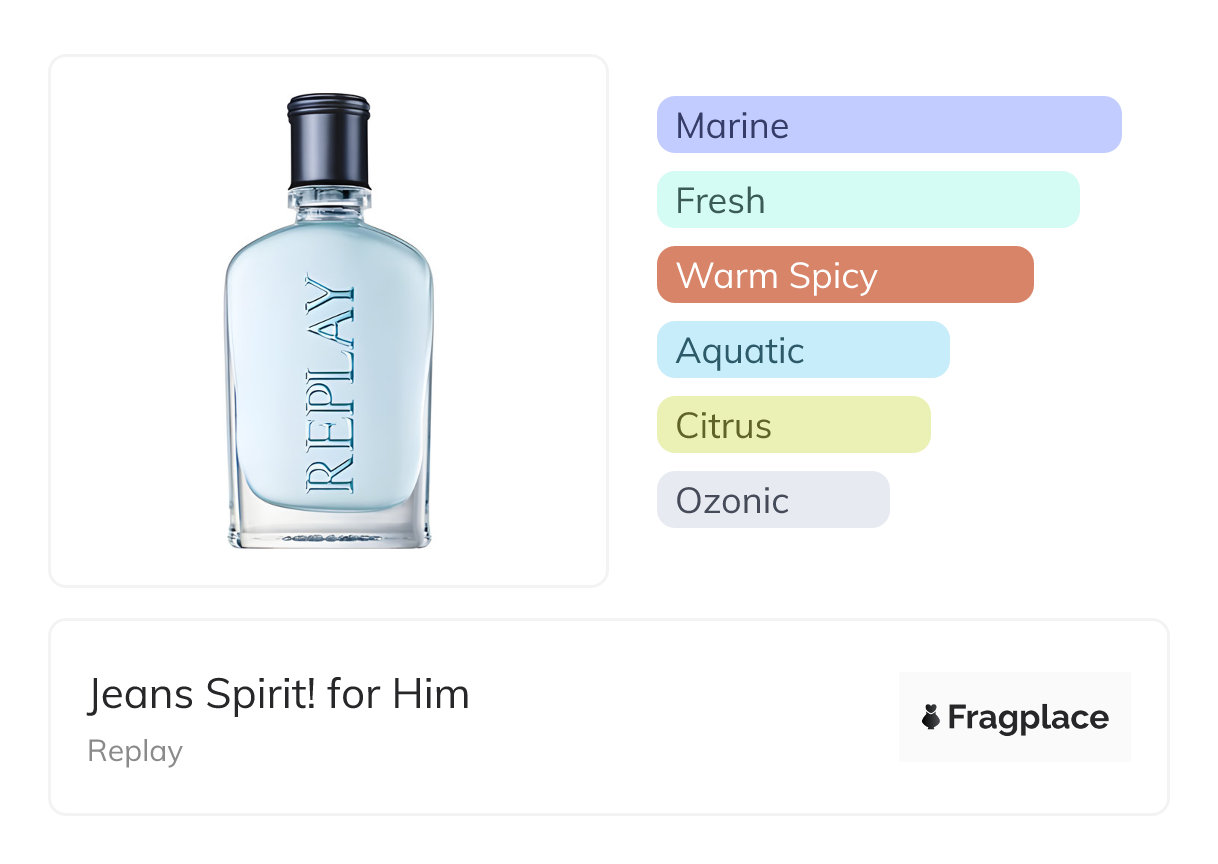Click the "Warm Spicy" label text
The image size is (1218, 864).
click(x=776, y=275)
